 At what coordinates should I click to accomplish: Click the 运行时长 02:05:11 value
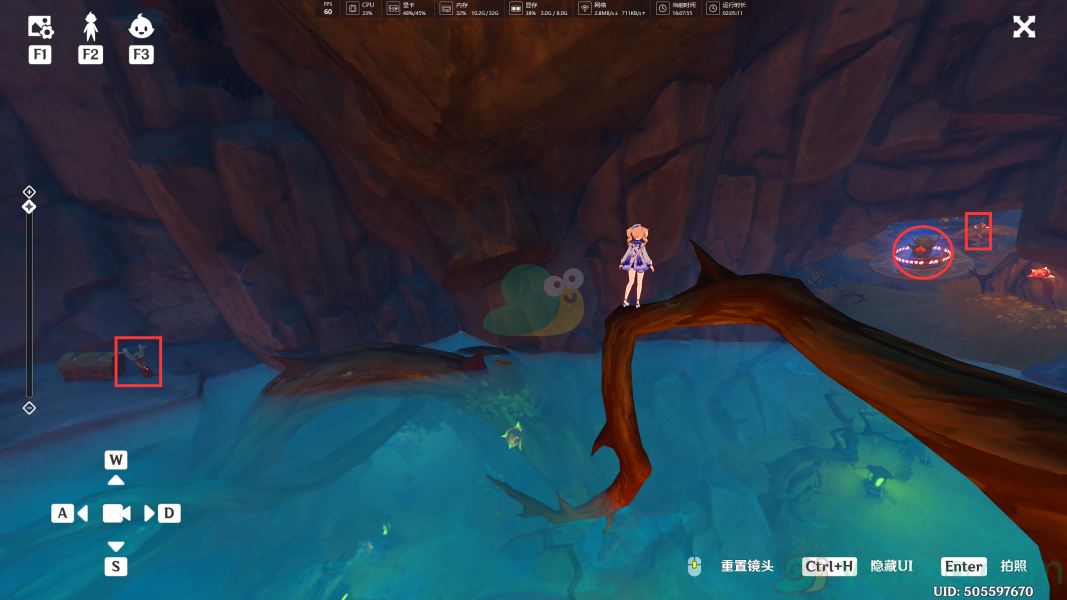(732, 13)
